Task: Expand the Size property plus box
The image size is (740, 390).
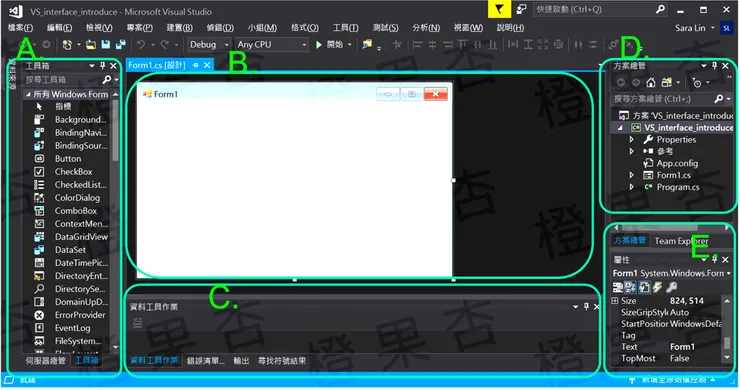Action: click(x=614, y=300)
